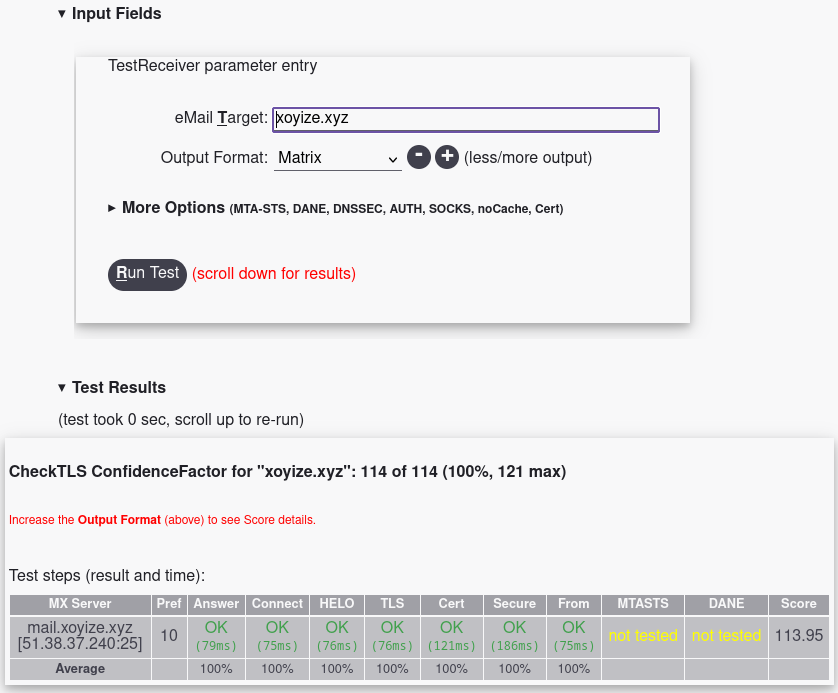Image resolution: width=838 pixels, height=693 pixels.
Task: Click the plus icon for more output
Action: point(447,157)
